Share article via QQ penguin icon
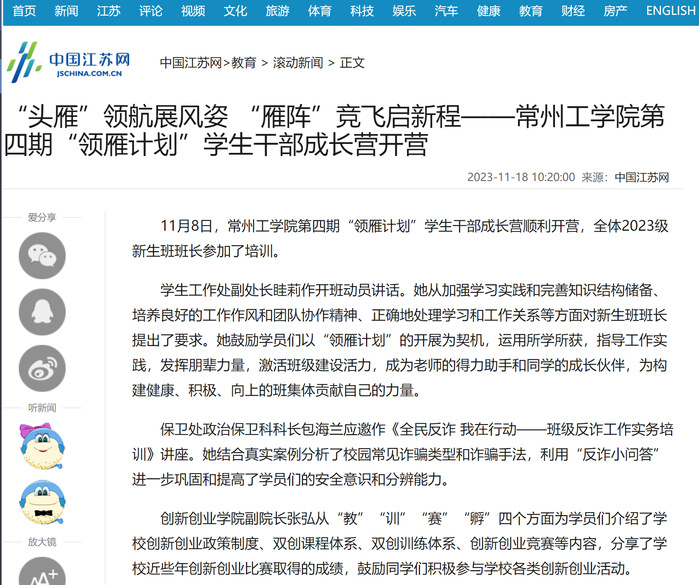 (42, 312)
